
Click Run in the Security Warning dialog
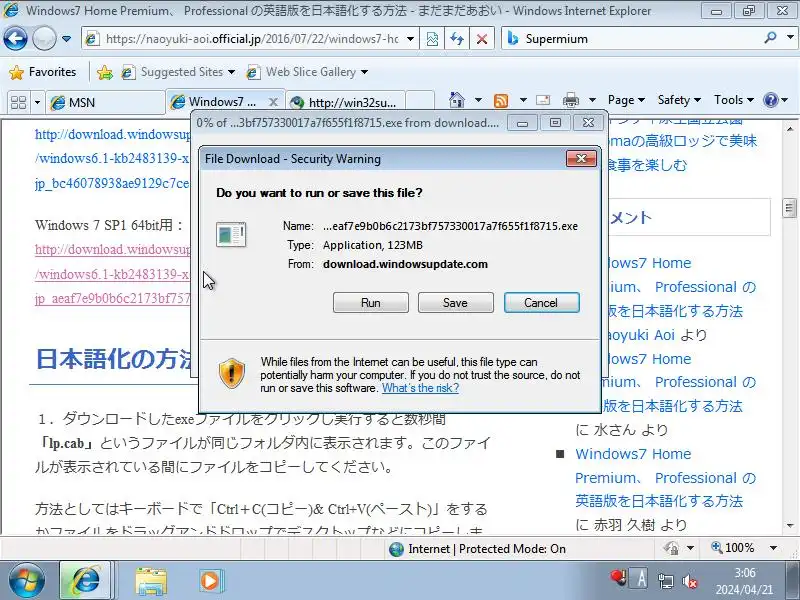coord(370,303)
